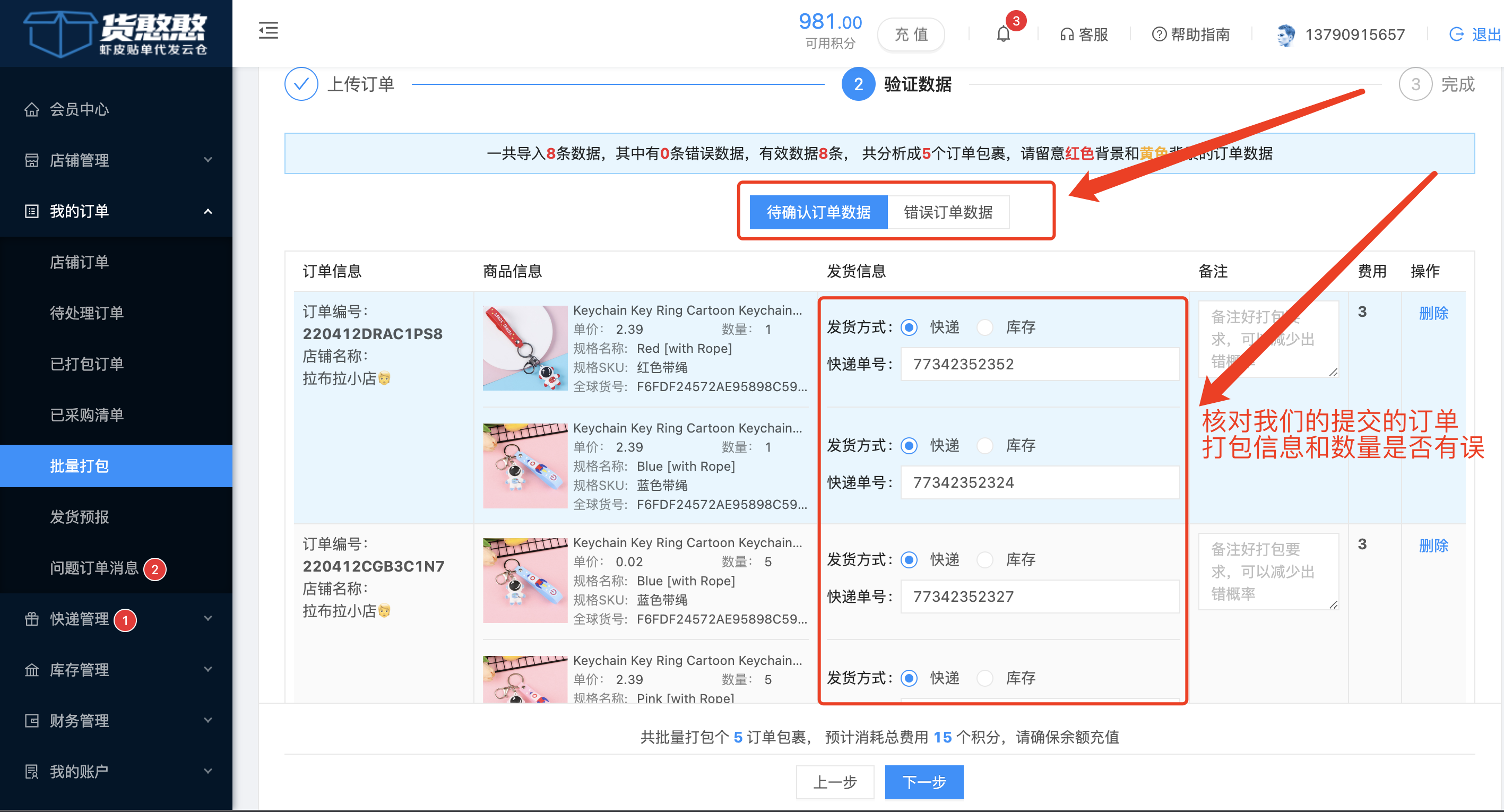Open notifications bell icon

[1003, 34]
